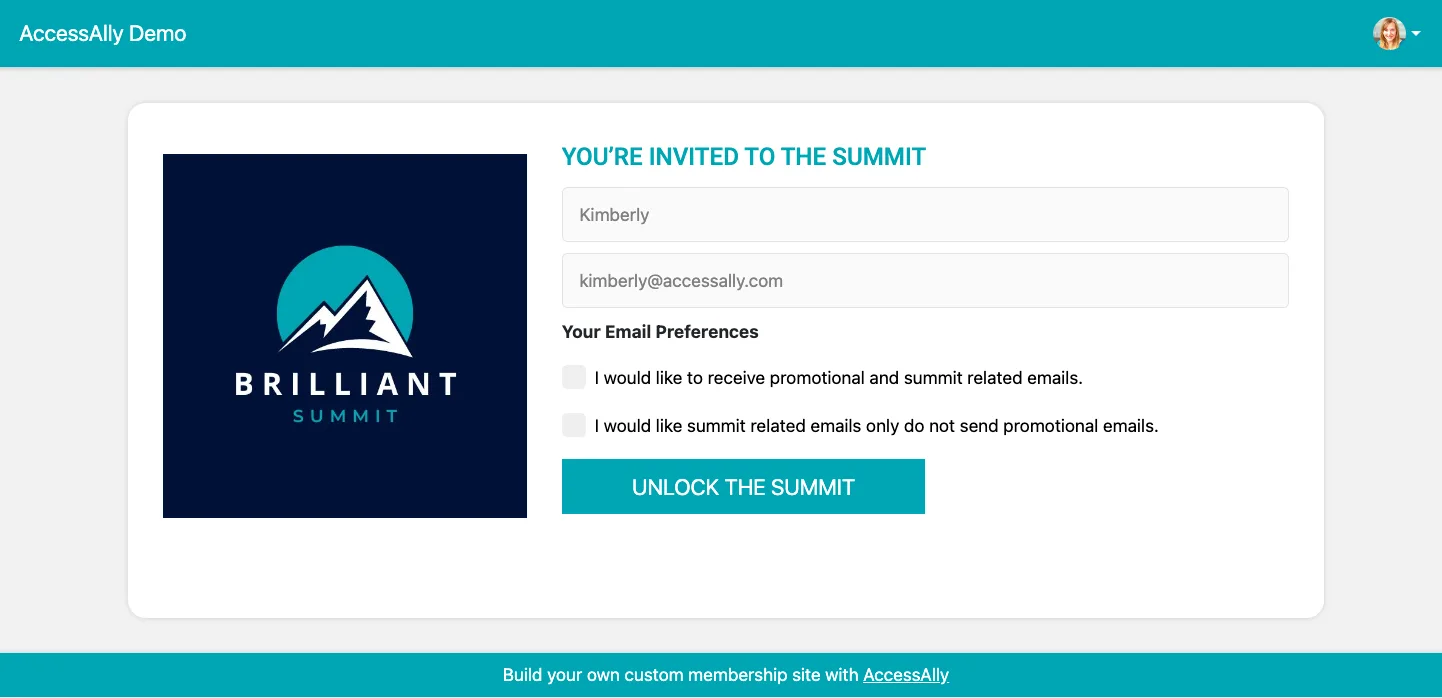Click the Build your own membership site text
The width and height of the screenshot is (1442, 698).
[680, 675]
